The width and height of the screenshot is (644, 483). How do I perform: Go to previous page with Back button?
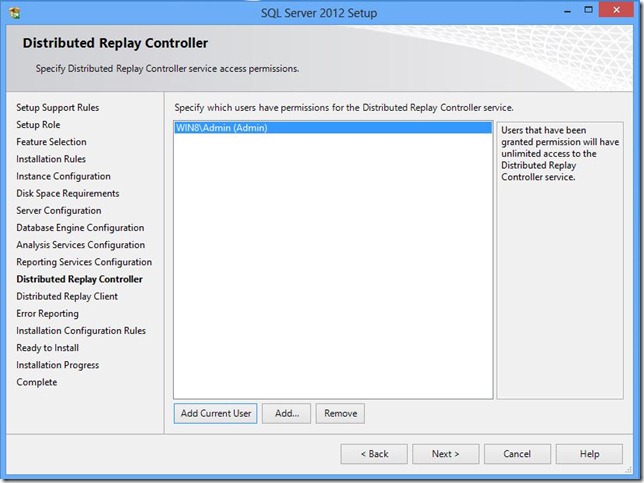(374, 454)
